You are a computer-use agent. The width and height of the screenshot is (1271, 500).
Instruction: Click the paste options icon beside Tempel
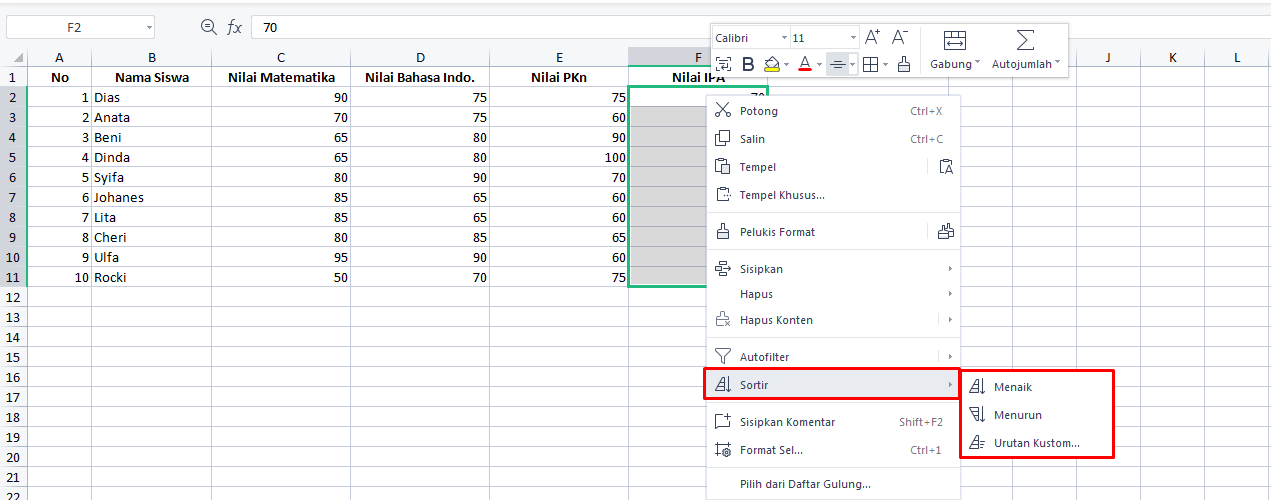(x=946, y=167)
